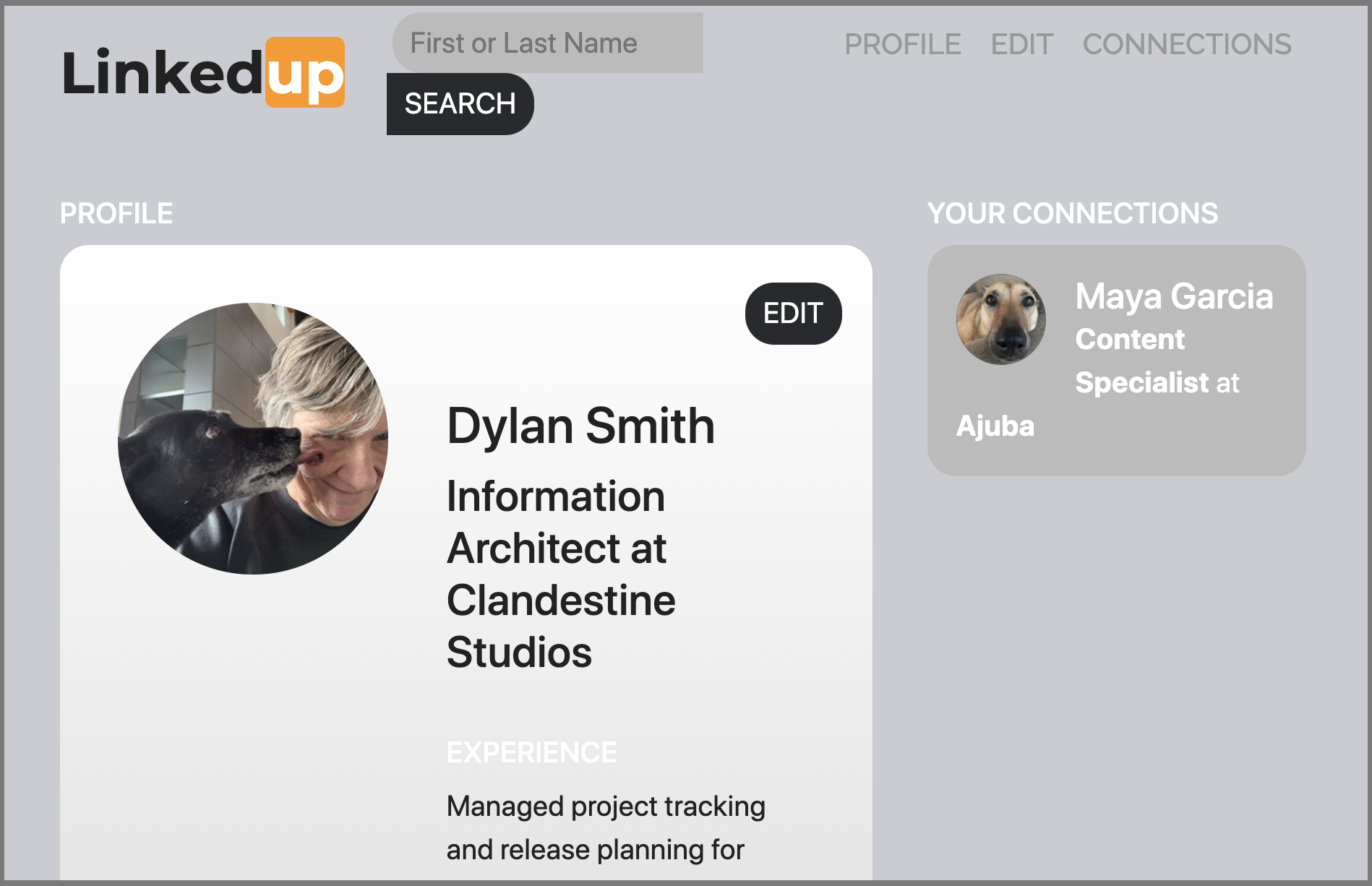Click the EXPERIENCE section heading

(x=531, y=752)
